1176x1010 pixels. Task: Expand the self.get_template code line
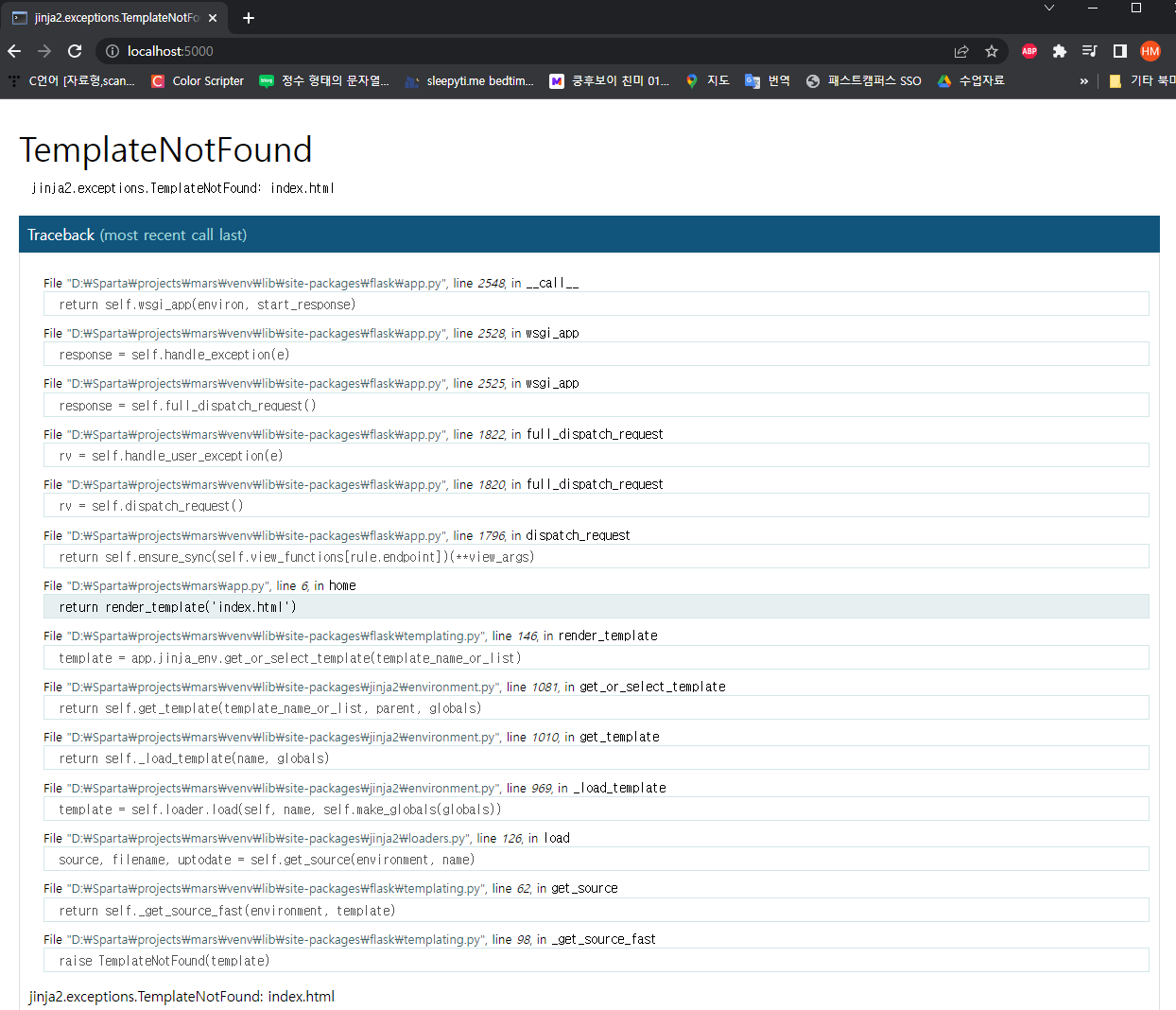(597, 708)
